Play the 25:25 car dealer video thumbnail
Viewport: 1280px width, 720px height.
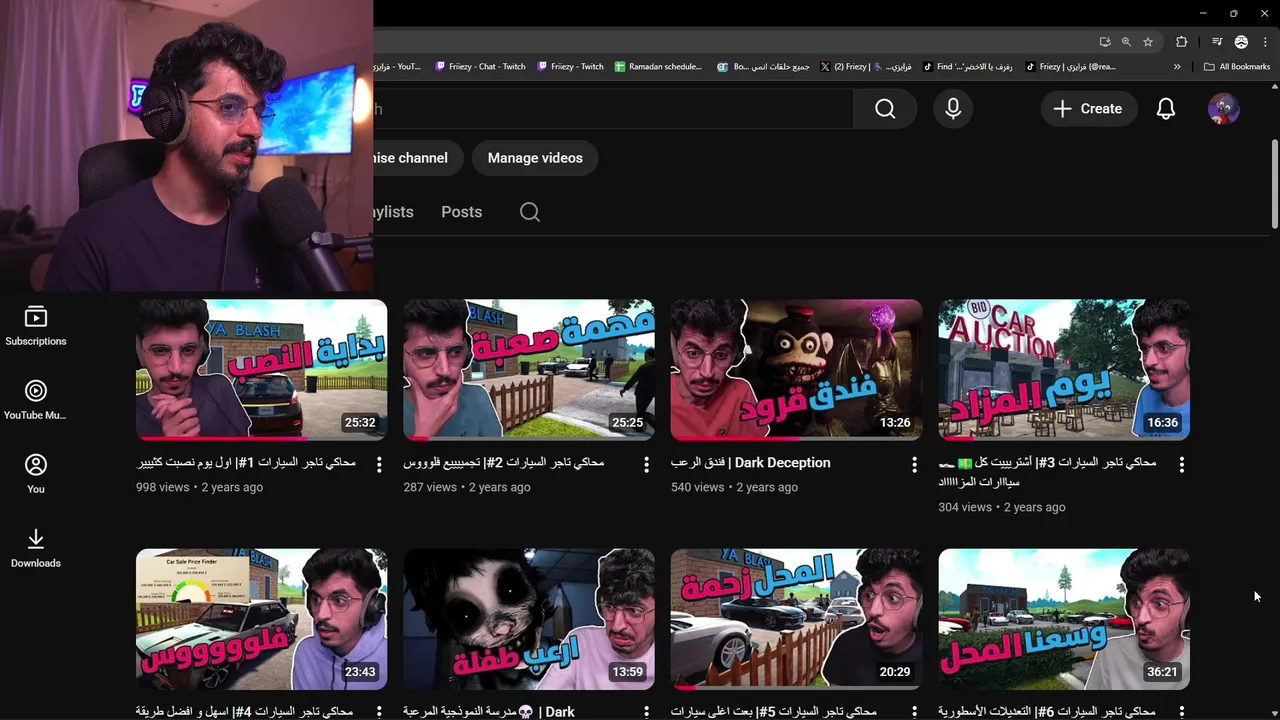pyautogui.click(x=529, y=370)
